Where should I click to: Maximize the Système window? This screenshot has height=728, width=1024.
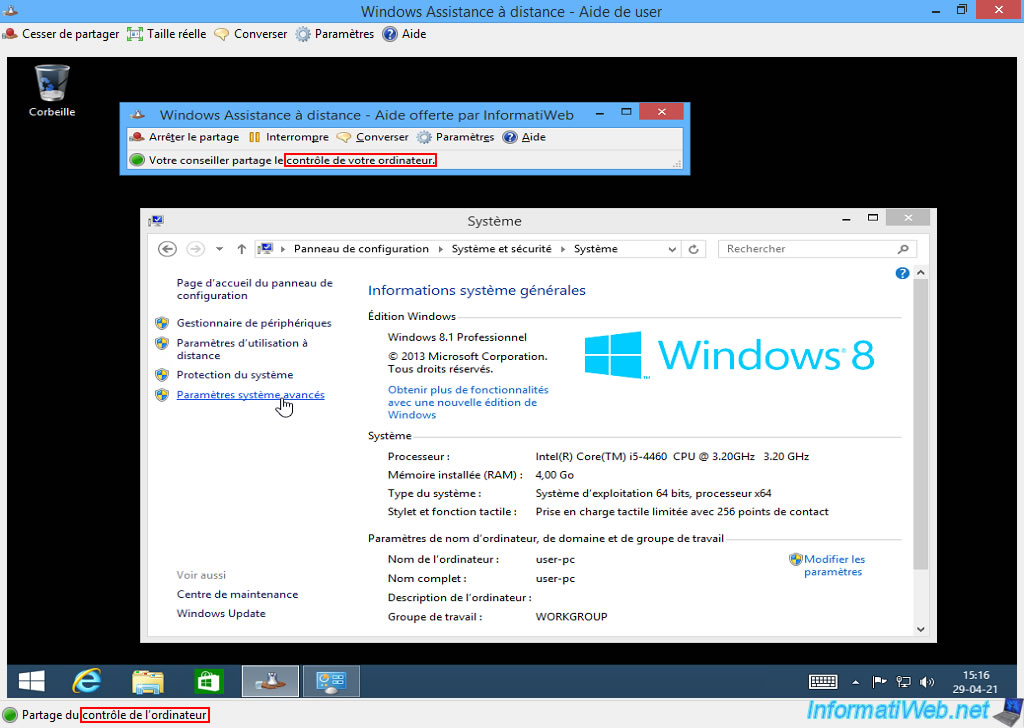[x=873, y=219]
